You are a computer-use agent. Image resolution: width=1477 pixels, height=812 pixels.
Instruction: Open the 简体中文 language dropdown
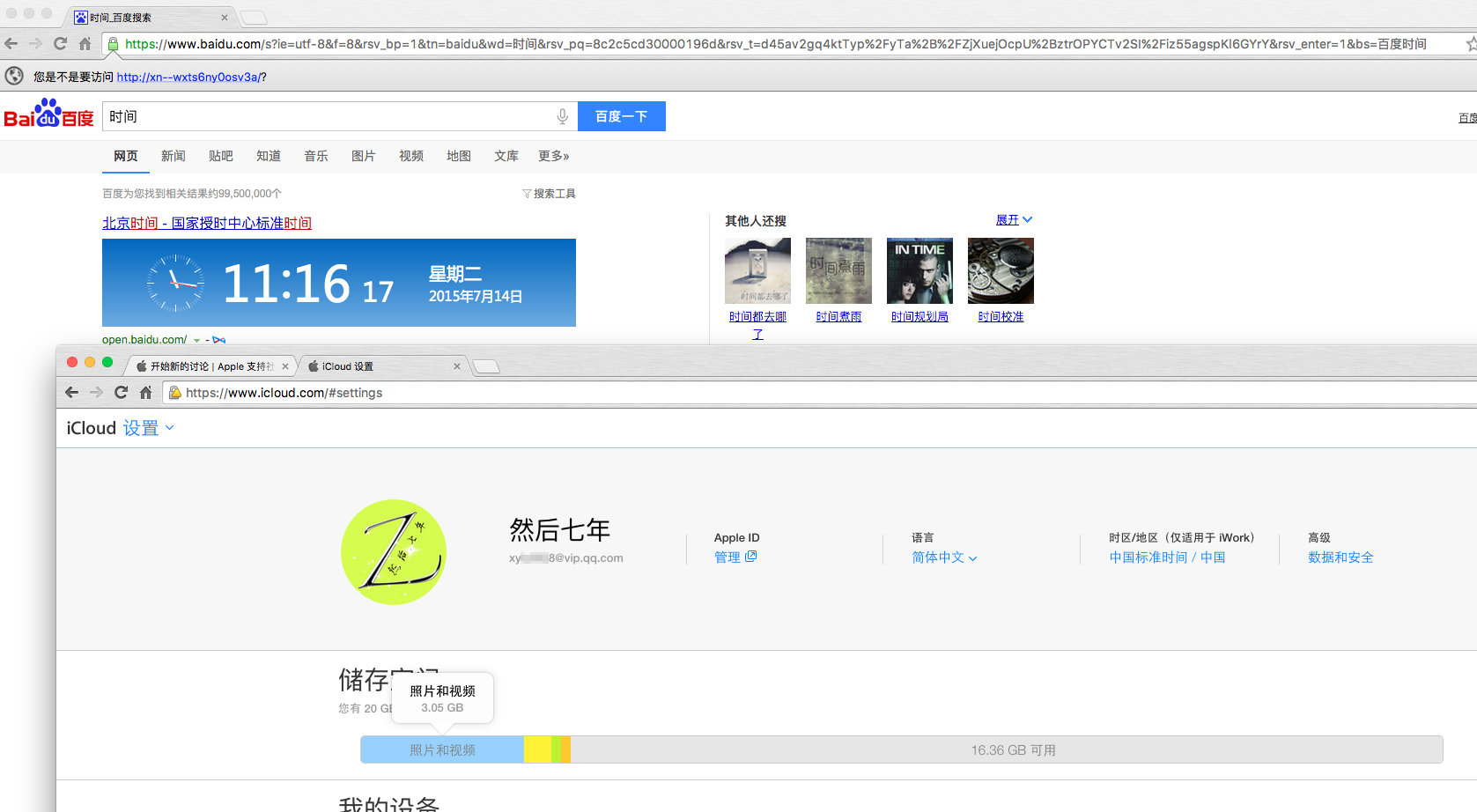pos(944,557)
